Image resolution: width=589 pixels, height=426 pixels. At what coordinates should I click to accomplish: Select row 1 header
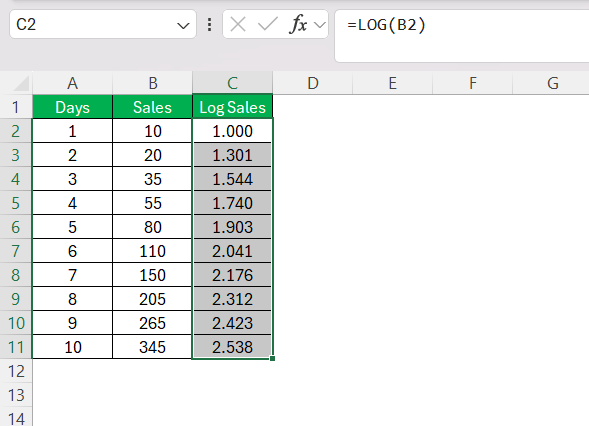pos(16,107)
